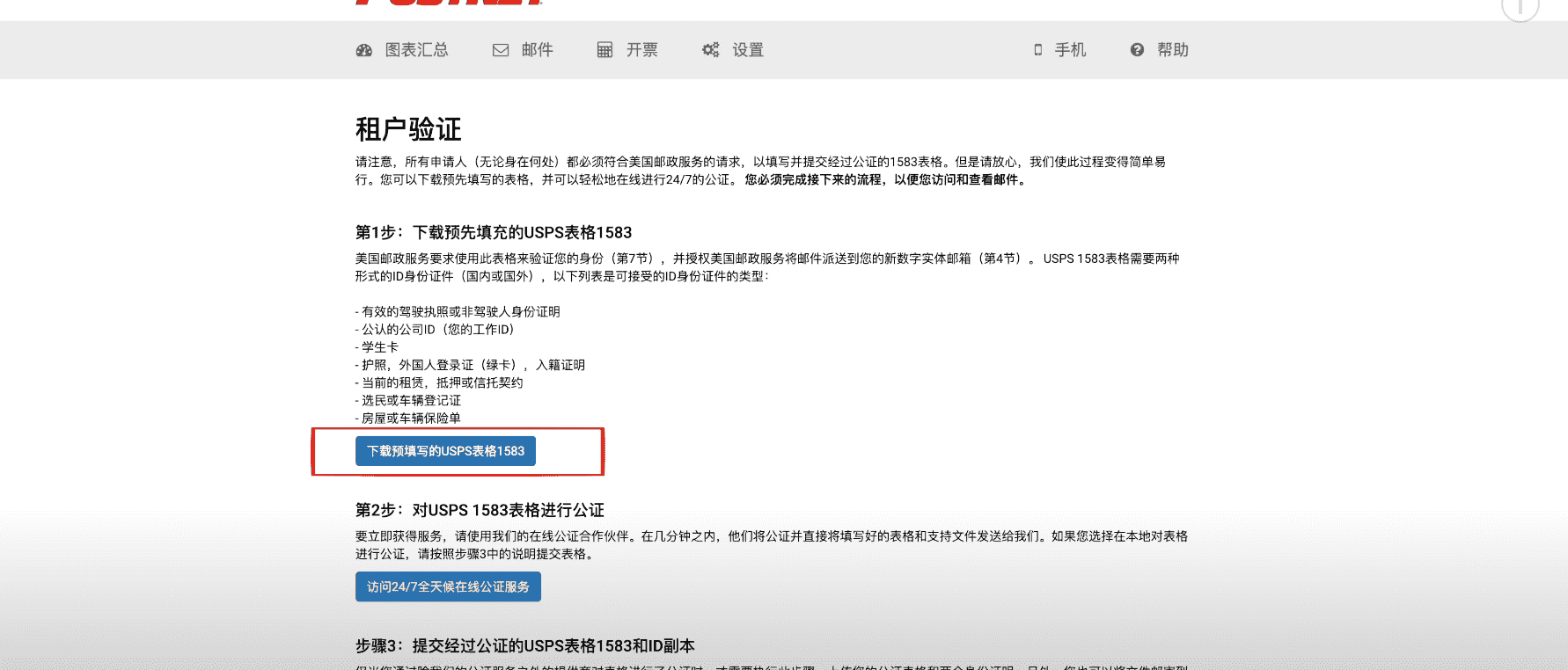This screenshot has height=670, width=1568.
Task: Click the 步骤3 submission heading
Action: pyautogui.click(x=525, y=645)
